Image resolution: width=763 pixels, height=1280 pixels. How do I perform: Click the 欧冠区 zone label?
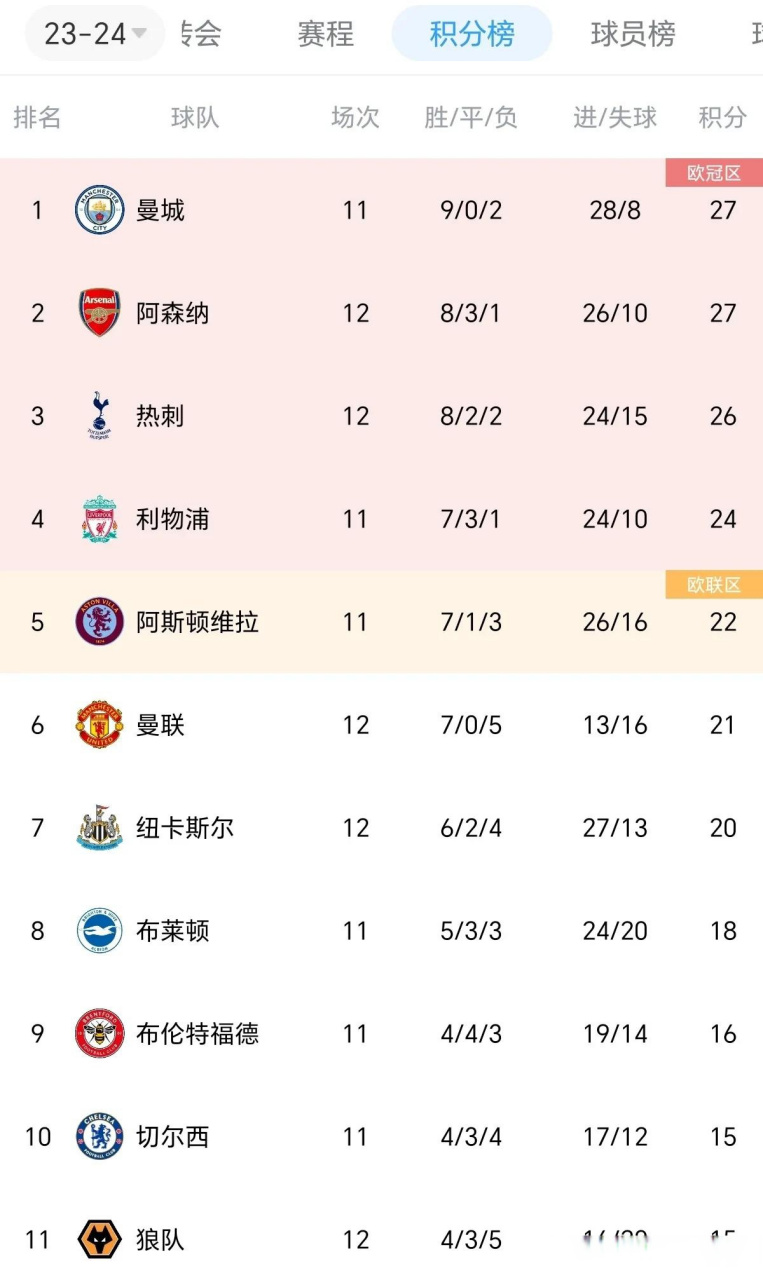[x=714, y=173]
